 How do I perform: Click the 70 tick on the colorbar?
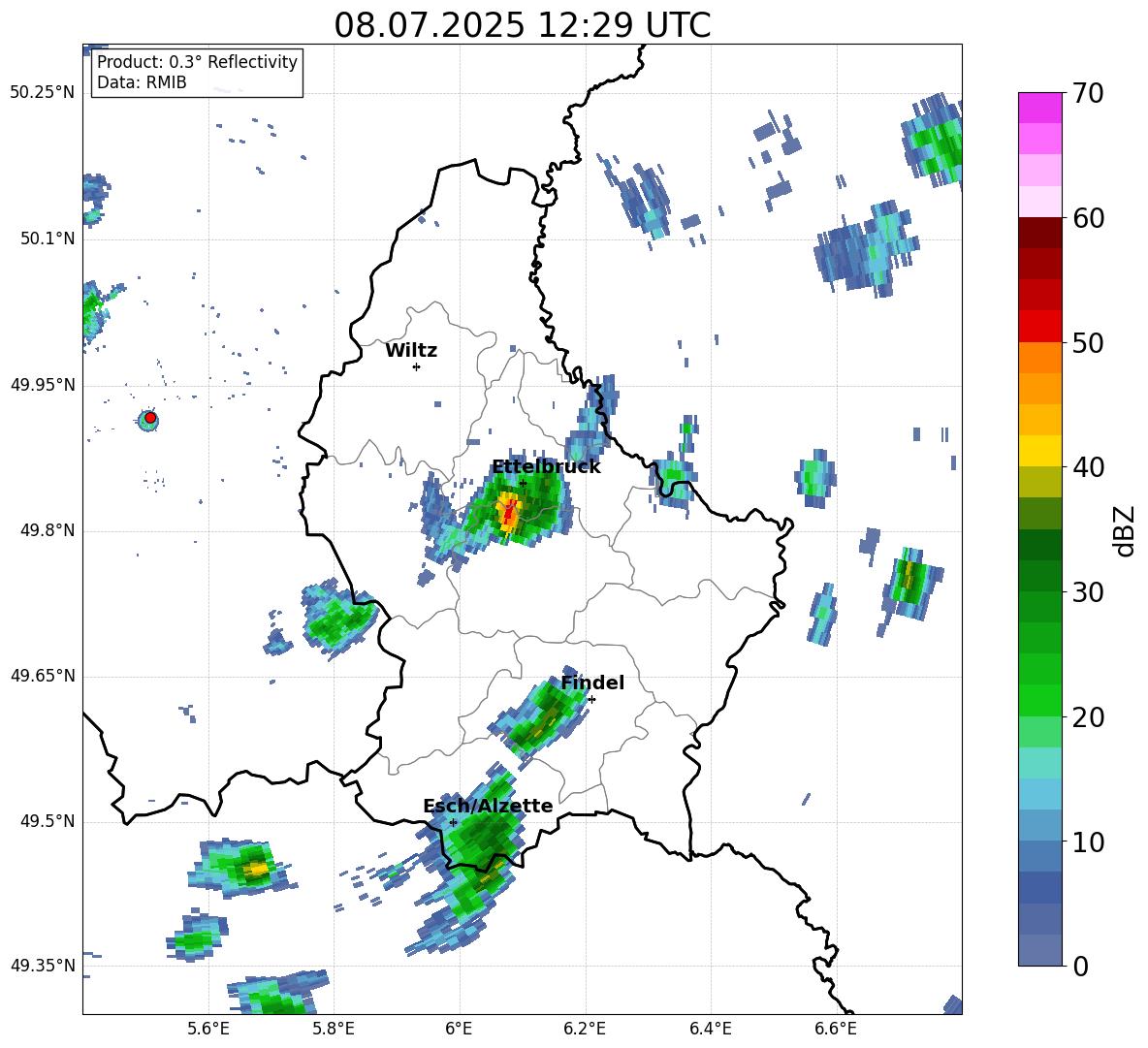point(1088,93)
